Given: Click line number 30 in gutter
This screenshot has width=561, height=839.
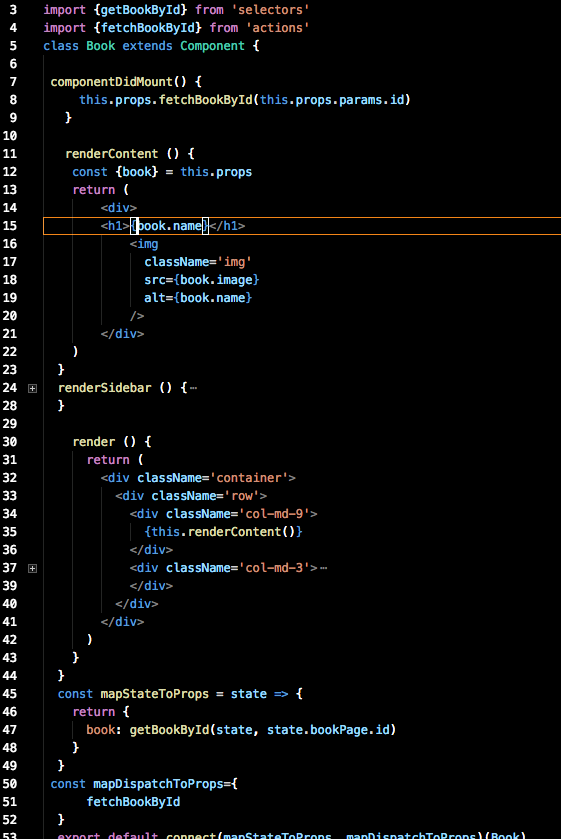Looking at the screenshot, I should [10, 442].
